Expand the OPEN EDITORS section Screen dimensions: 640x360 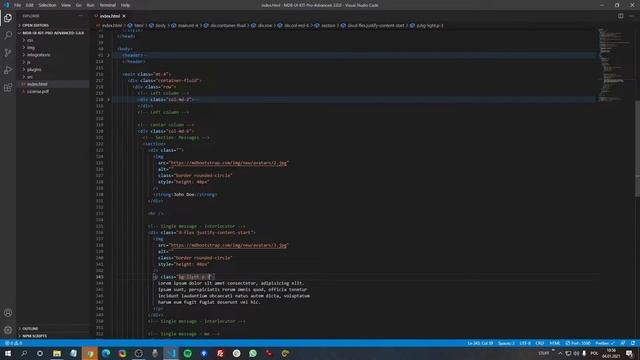coord(36,25)
